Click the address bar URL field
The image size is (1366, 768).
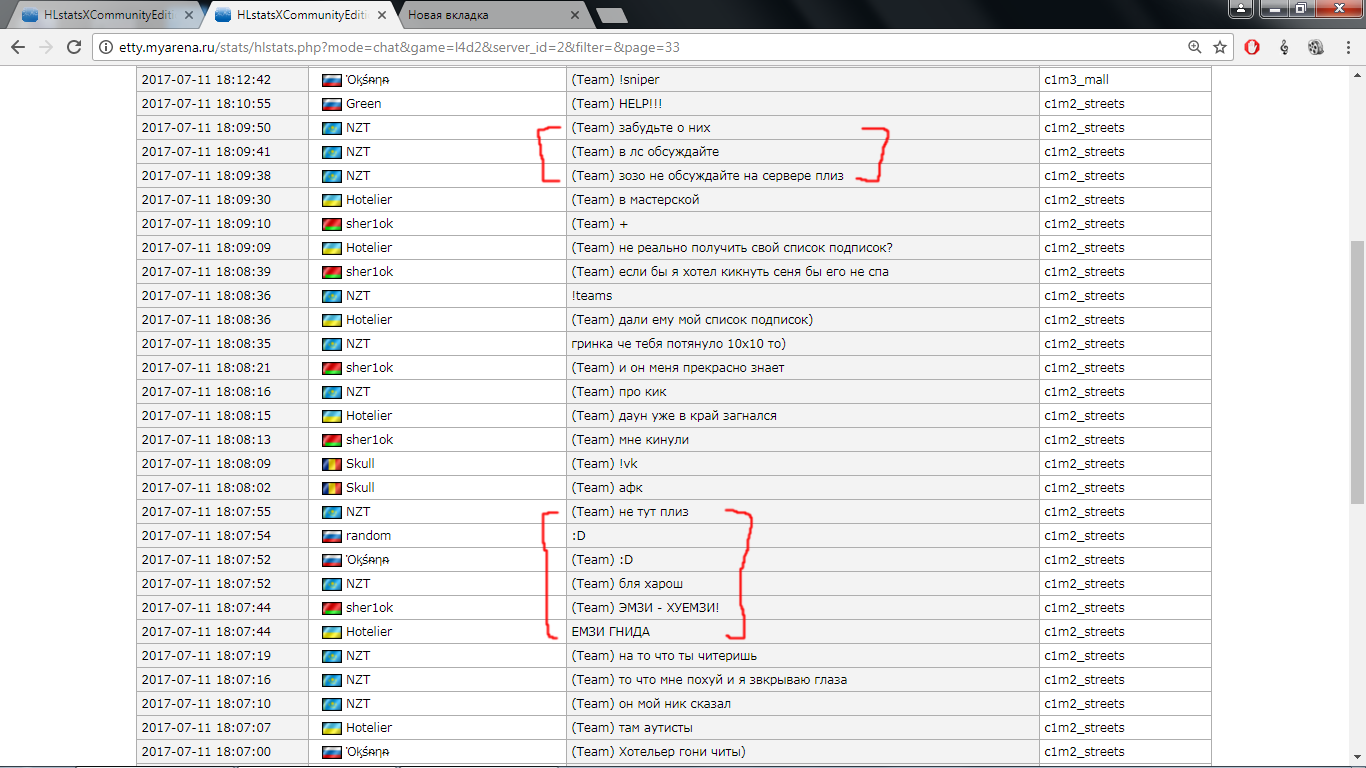(640, 47)
